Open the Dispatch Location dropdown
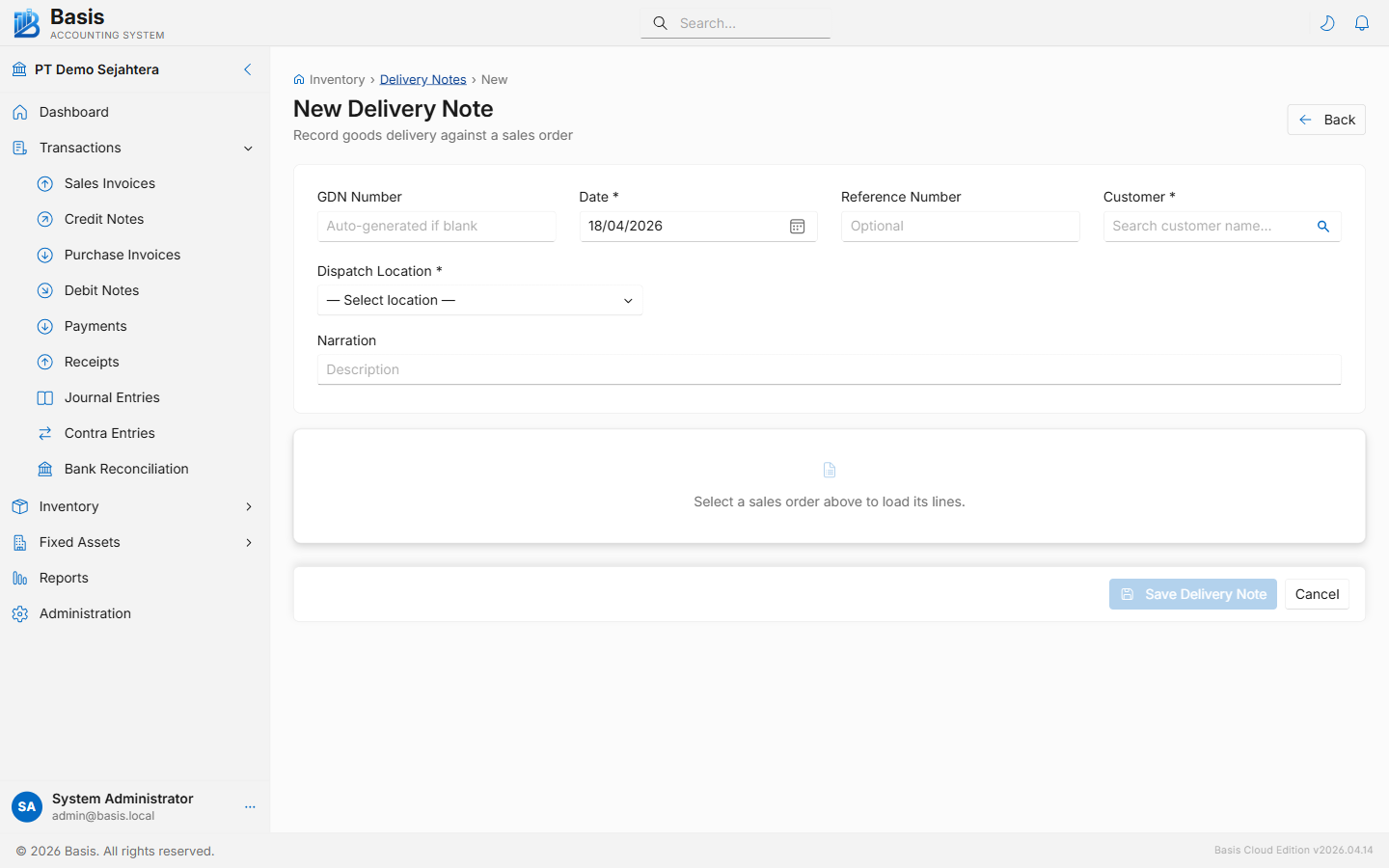Image resolution: width=1389 pixels, height=868 pixels. (x=479, y=301)
